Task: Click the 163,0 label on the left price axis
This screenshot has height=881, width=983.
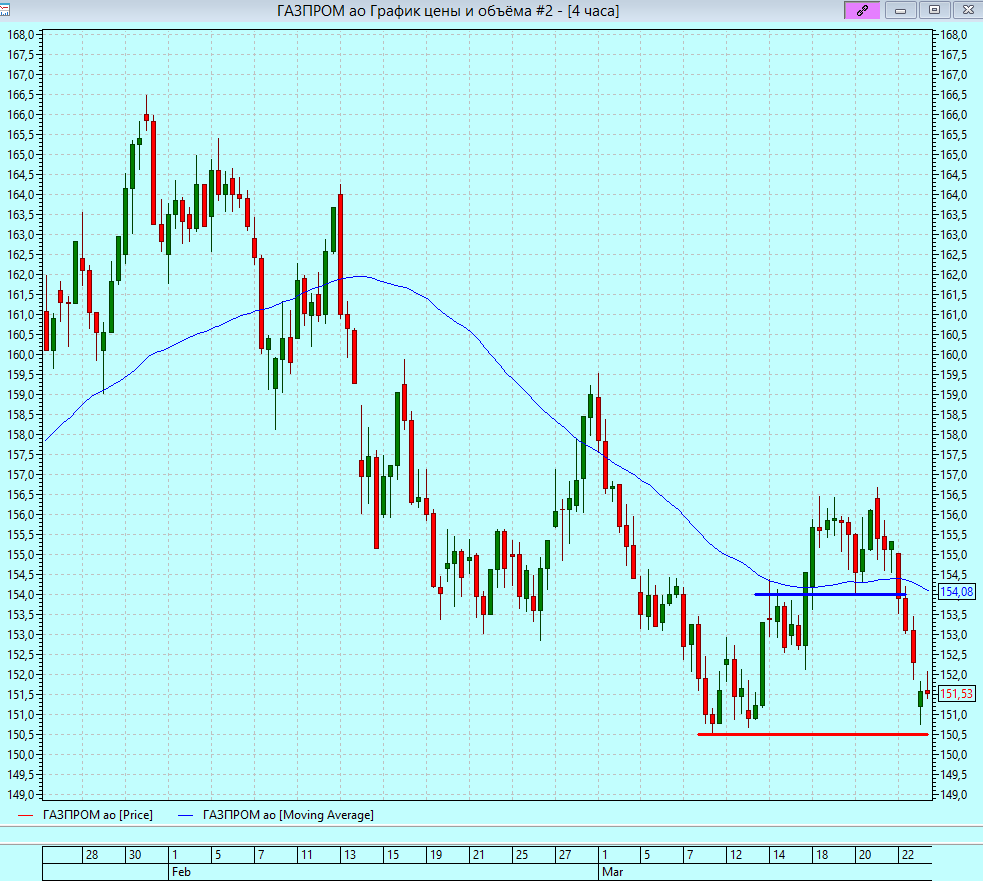Action: click(x=21, y=235)
